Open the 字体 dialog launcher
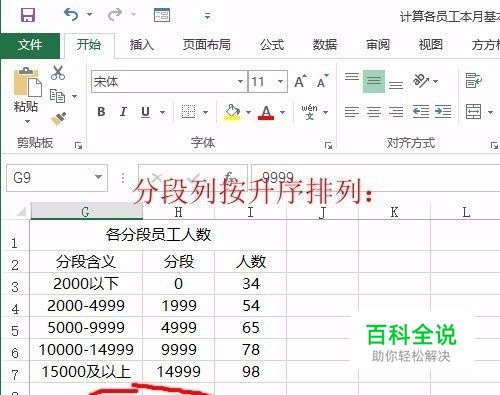This screenshot has width=500, height=395. tap(329, 145)
